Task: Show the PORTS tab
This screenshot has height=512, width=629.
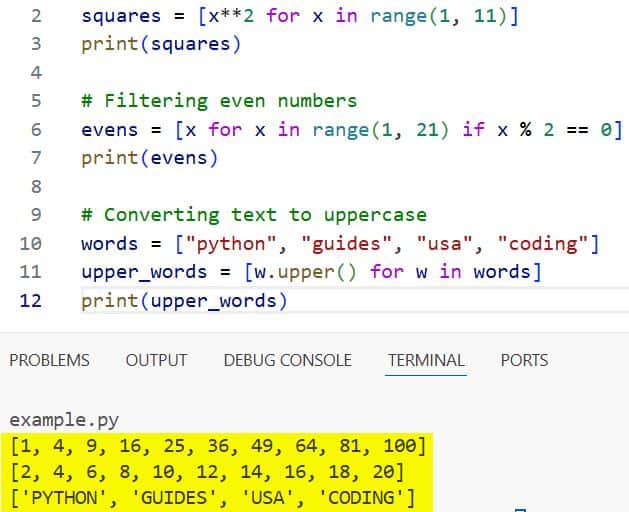Action: pyautogui.click(x=524, y=360)
